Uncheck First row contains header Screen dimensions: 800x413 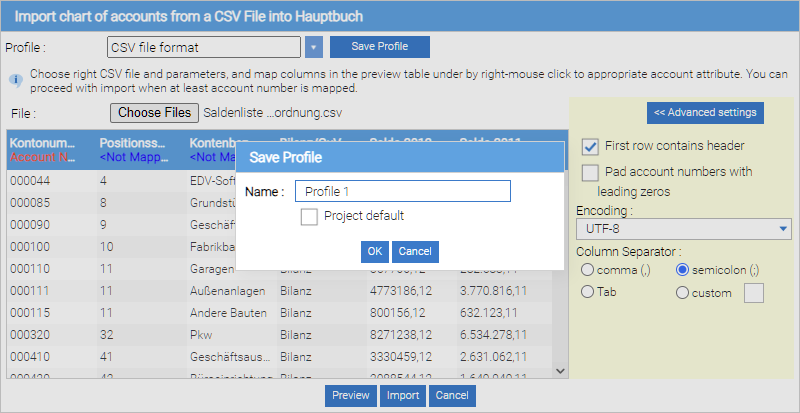click(590, 146)
